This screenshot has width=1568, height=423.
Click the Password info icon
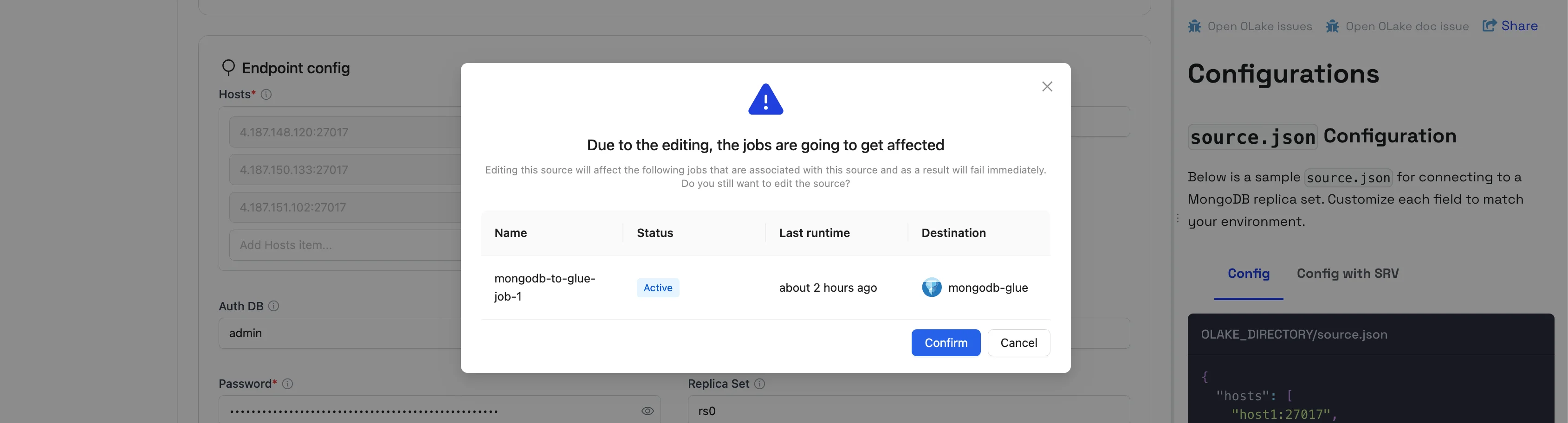pos(288,384)
